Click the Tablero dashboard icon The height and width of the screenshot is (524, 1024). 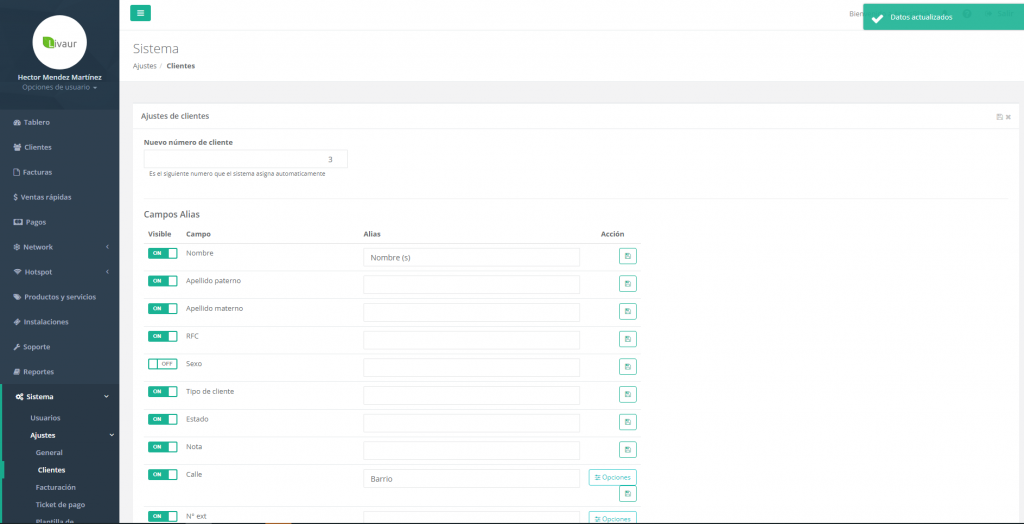[17, 122]
